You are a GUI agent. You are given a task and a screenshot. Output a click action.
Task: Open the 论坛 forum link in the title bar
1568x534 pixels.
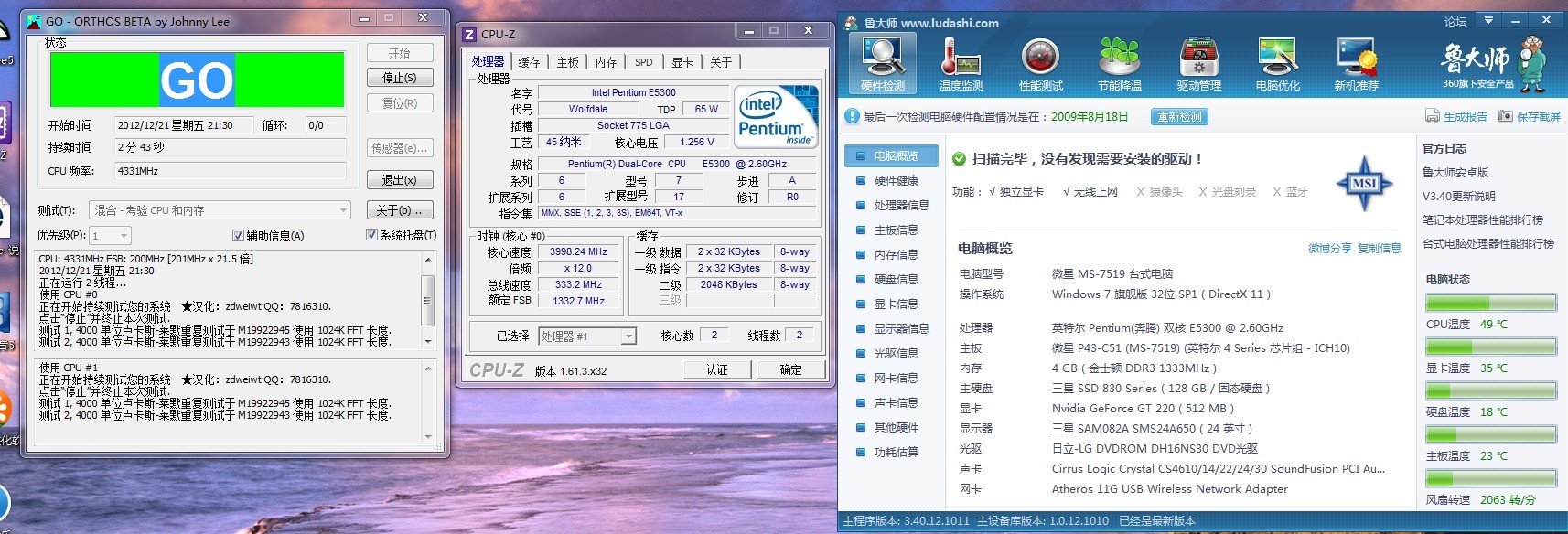point(1455,21)
